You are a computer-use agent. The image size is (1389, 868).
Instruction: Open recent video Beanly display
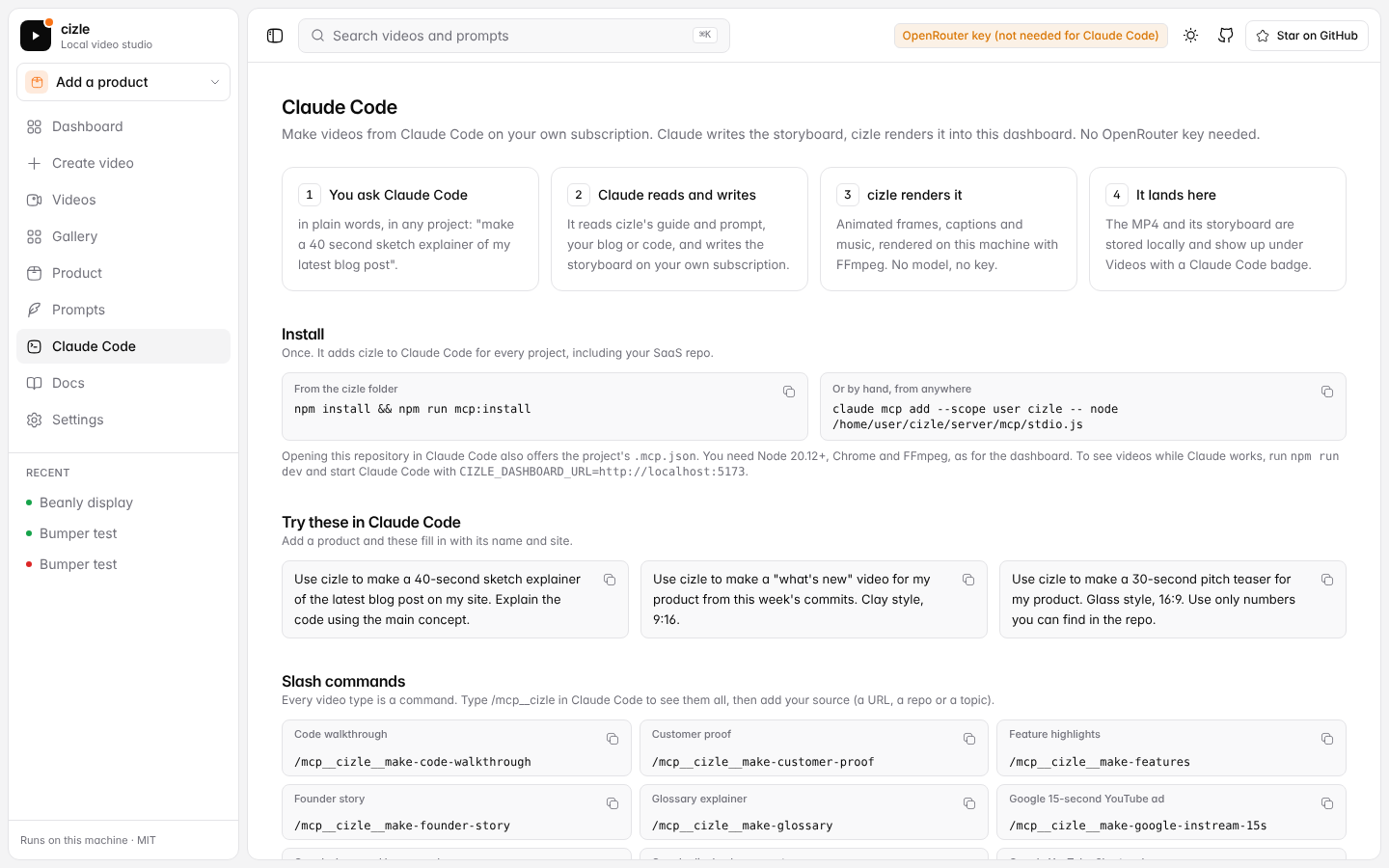[x=123, y=502]
